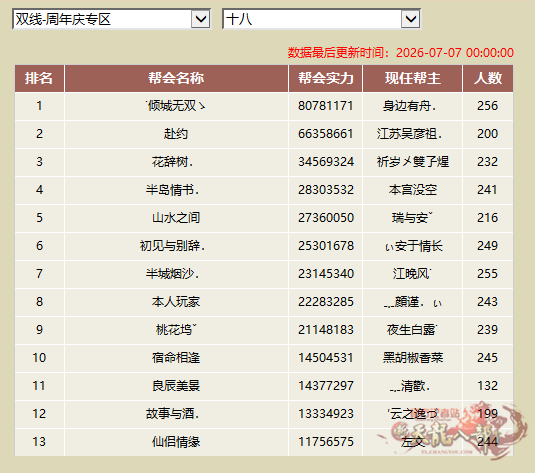The image size is (535, 473).
Task: Click guild leader 江苏吴彦祖.
Action: (409, 134)
